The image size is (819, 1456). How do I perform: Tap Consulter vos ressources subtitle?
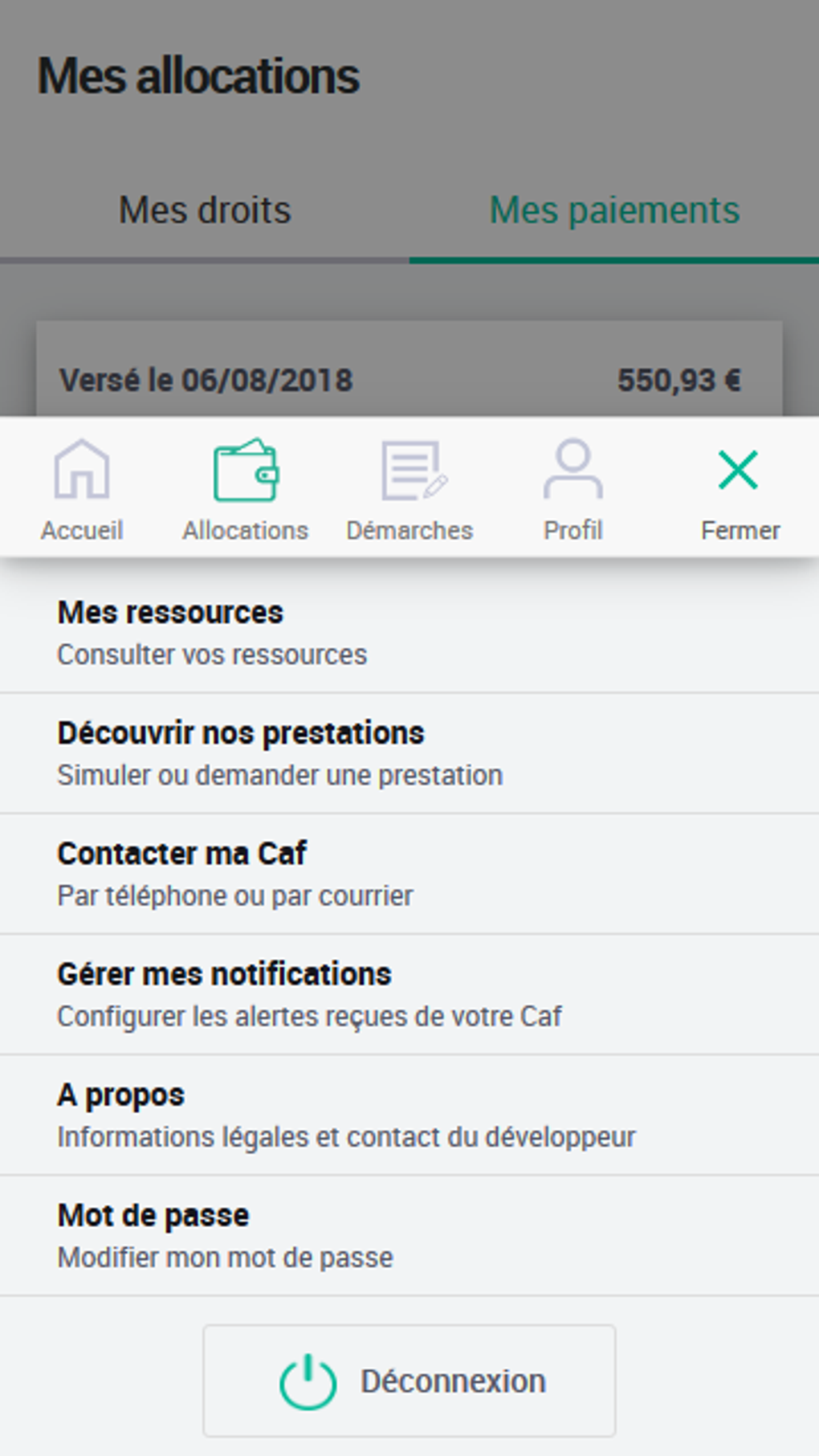[x=212, y=655]
